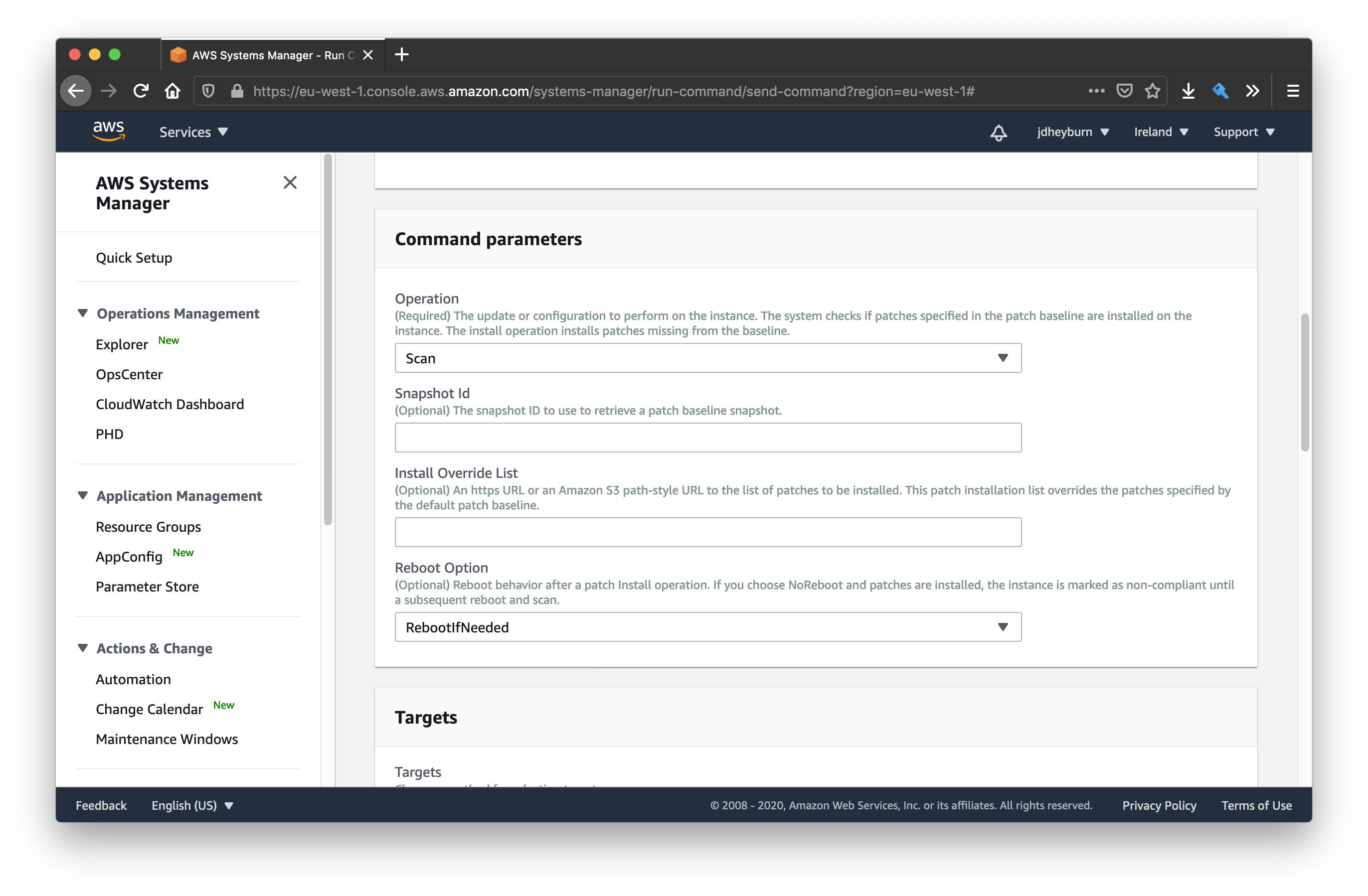
Task: Close the Systems Manager sidebar
Action: pyautogui.click(x=290, y=183)
